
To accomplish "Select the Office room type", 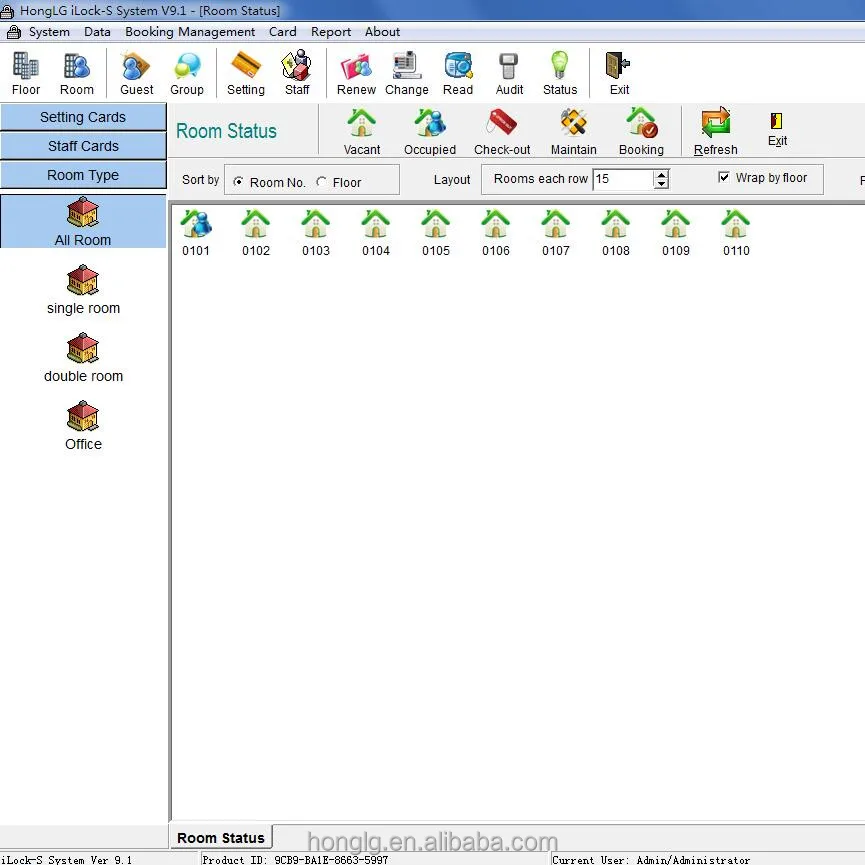I will [83, 426].
